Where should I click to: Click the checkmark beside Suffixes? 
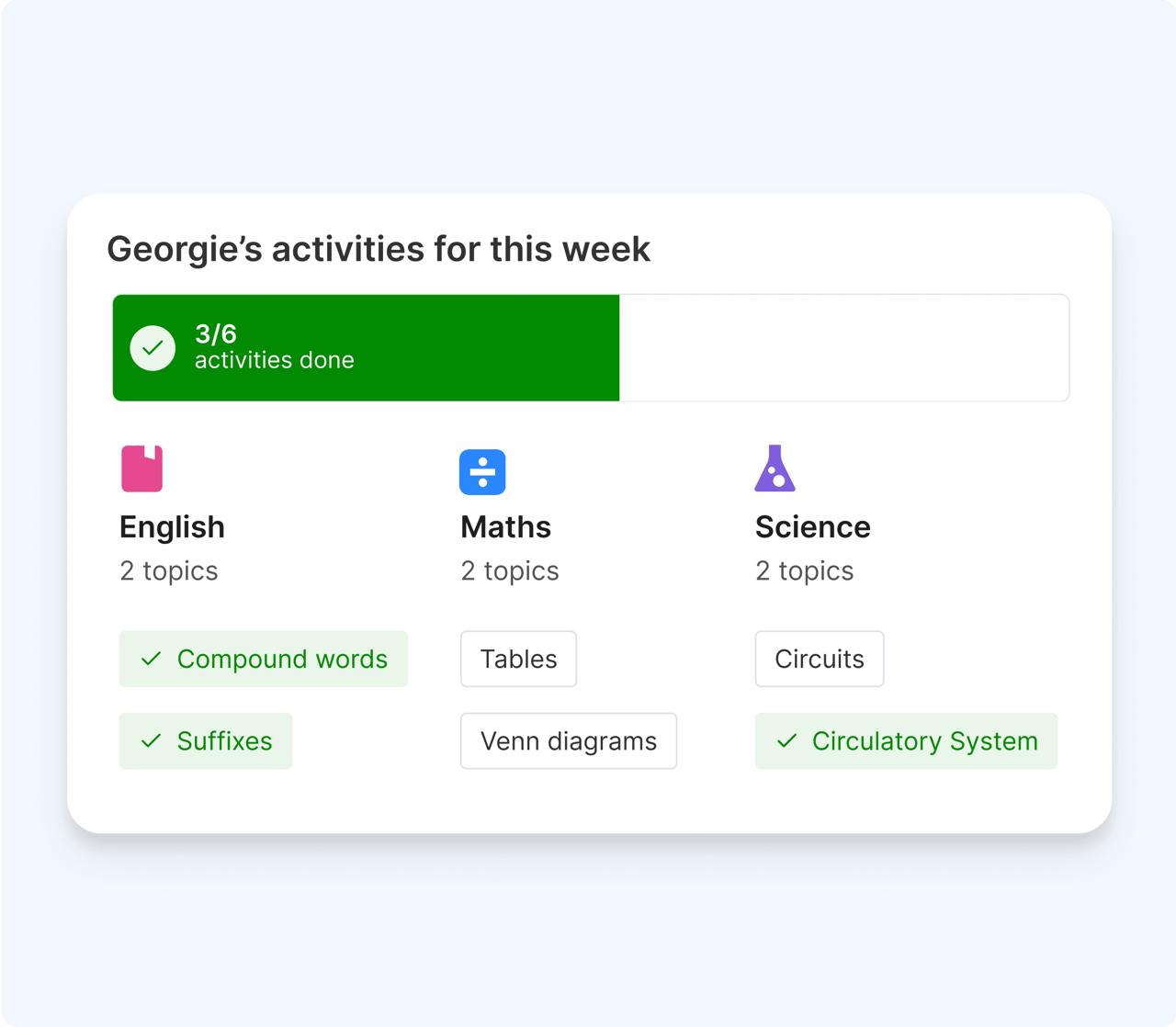[152, 740]
